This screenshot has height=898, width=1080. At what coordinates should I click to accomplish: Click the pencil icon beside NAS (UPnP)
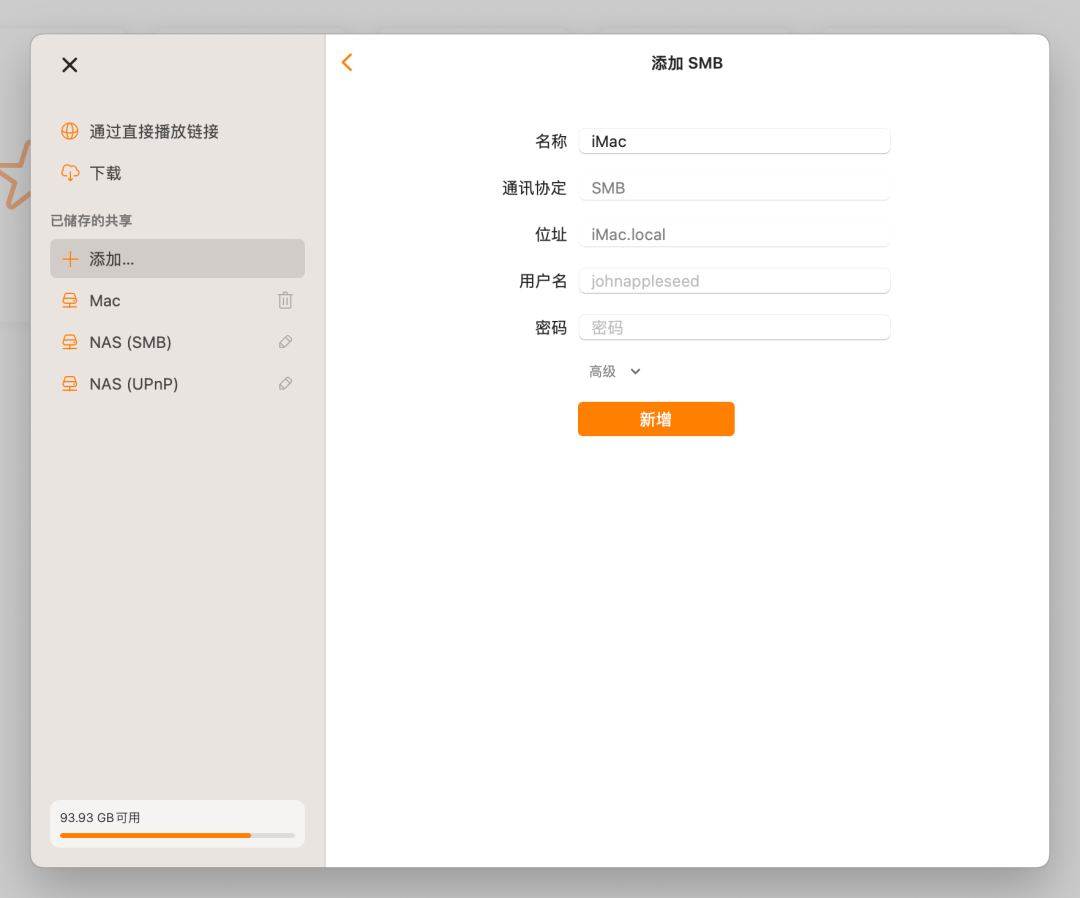(x=285, y=383)
